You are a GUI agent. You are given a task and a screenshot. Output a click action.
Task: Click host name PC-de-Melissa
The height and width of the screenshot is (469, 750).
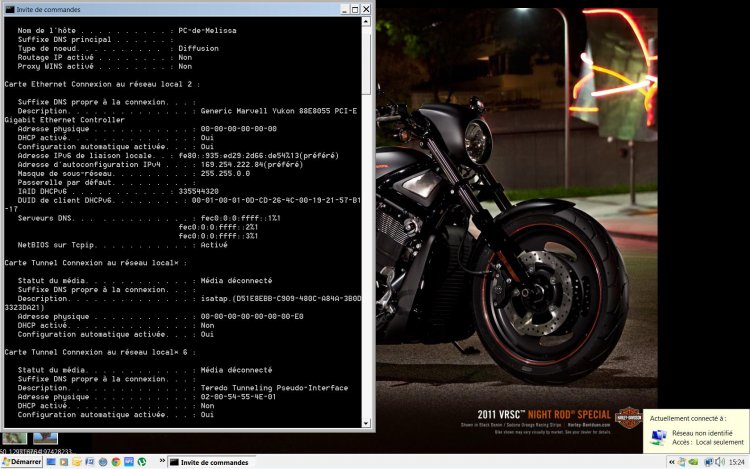(x=207, y=30)
